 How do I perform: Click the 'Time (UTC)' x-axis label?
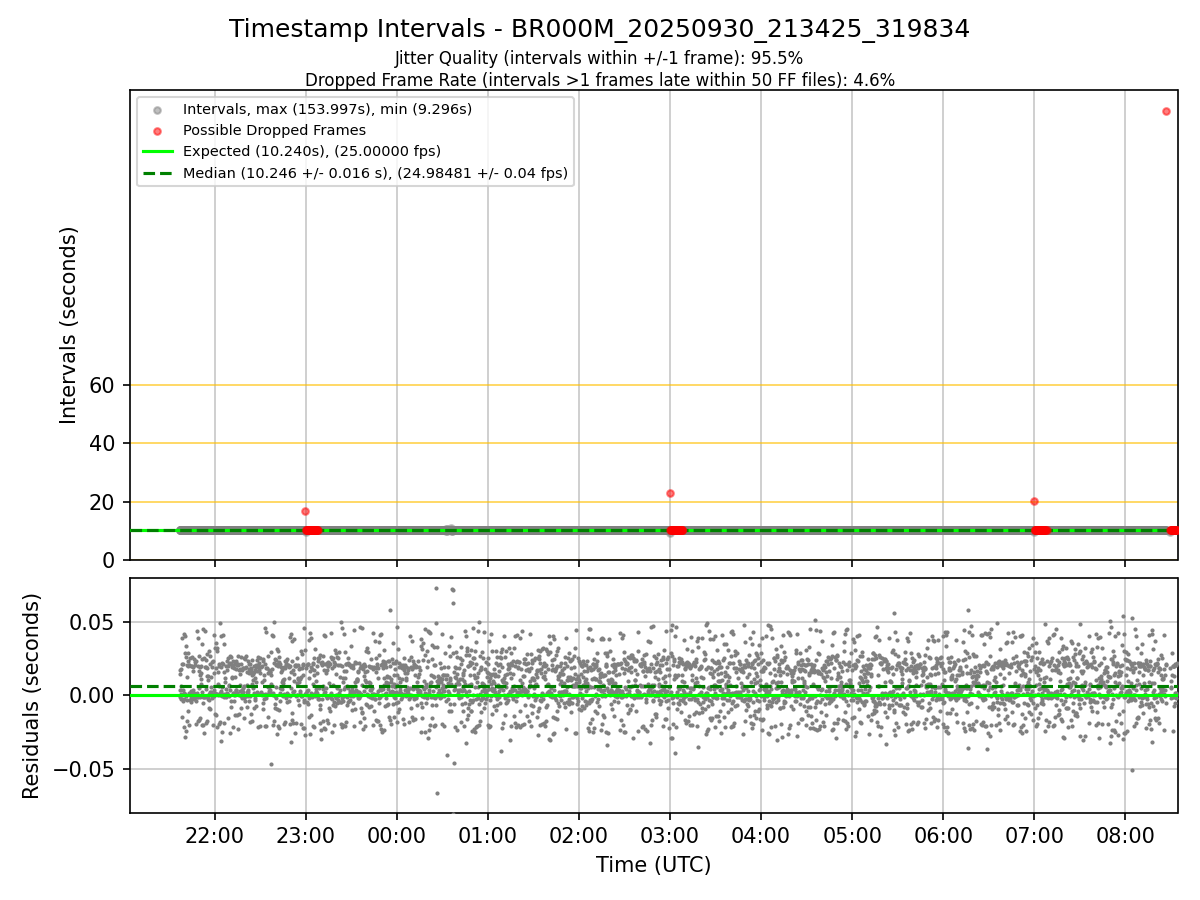pyautogui.click(x=654, y=865)
